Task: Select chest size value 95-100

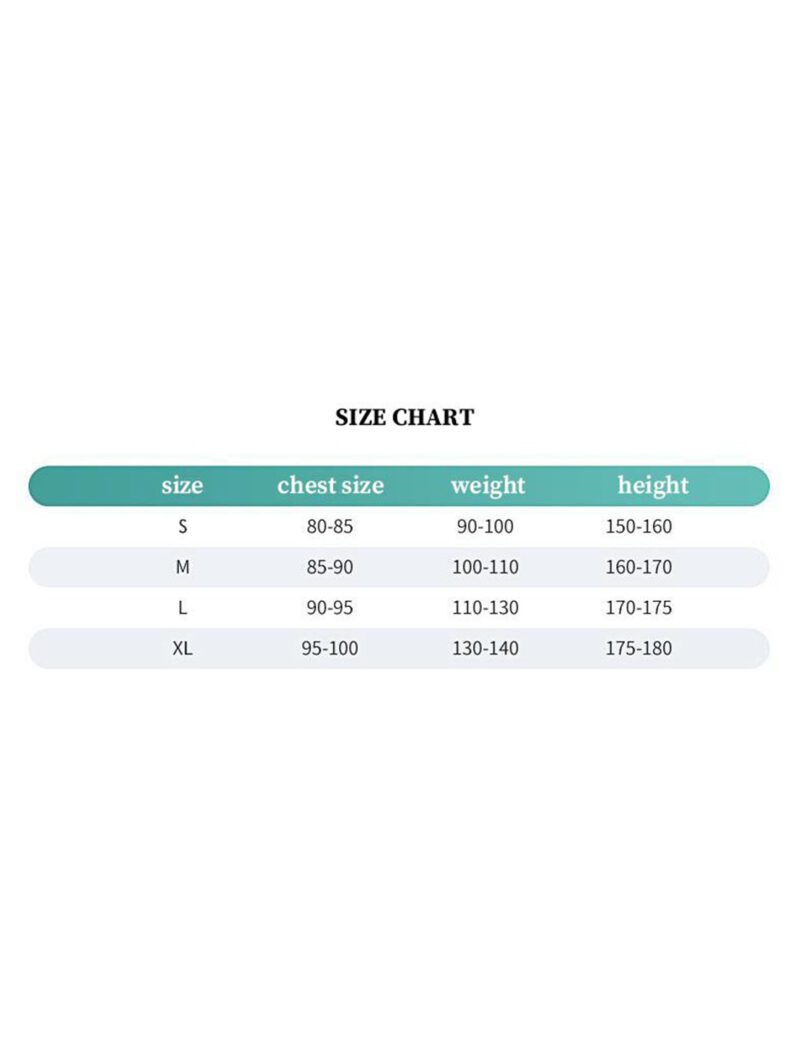Action: (330, 648)
